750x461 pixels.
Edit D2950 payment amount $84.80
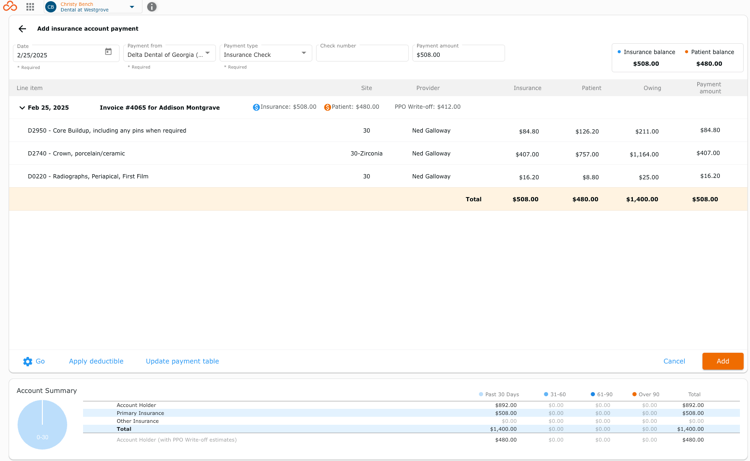[710, 130]
